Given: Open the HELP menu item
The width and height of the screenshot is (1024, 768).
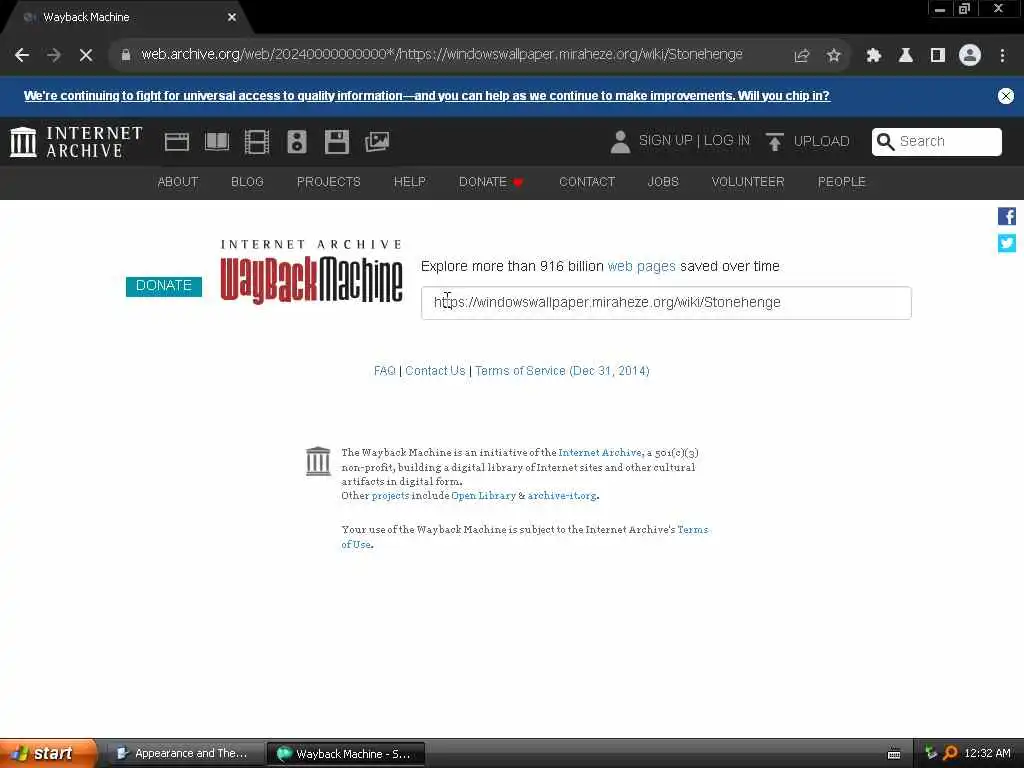Looking at the screenshot, I should pyautogui.click(x=409, y=182).
